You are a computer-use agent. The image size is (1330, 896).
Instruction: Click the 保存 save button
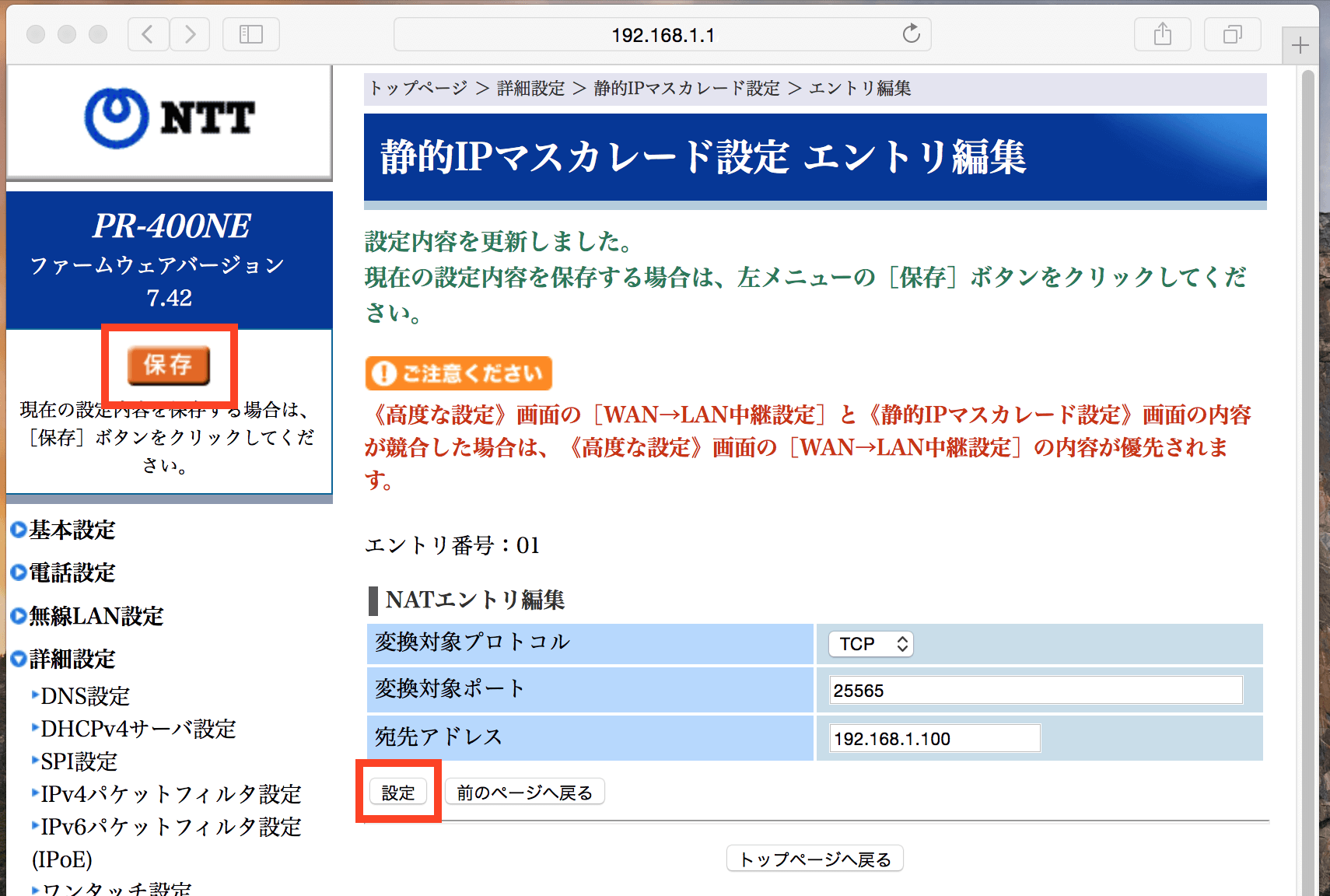coord(169,366)
